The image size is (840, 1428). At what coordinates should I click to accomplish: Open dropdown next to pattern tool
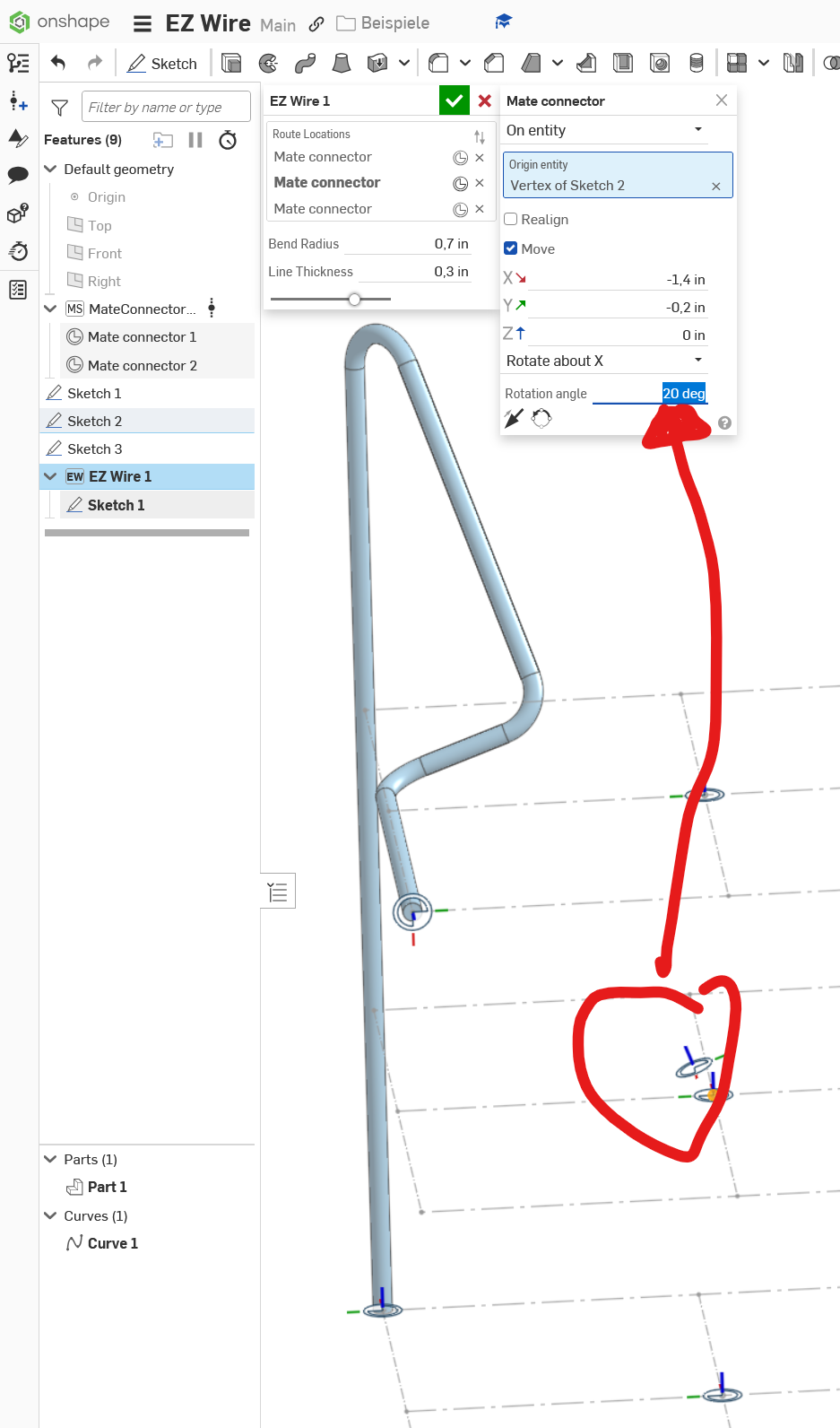(764, 63)
